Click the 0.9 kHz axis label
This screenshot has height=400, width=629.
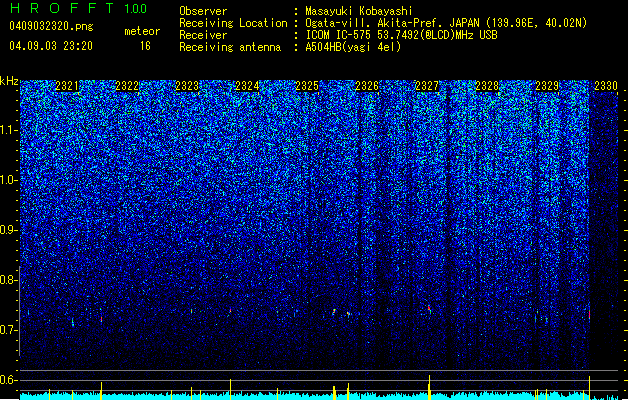tap(9, 230)
